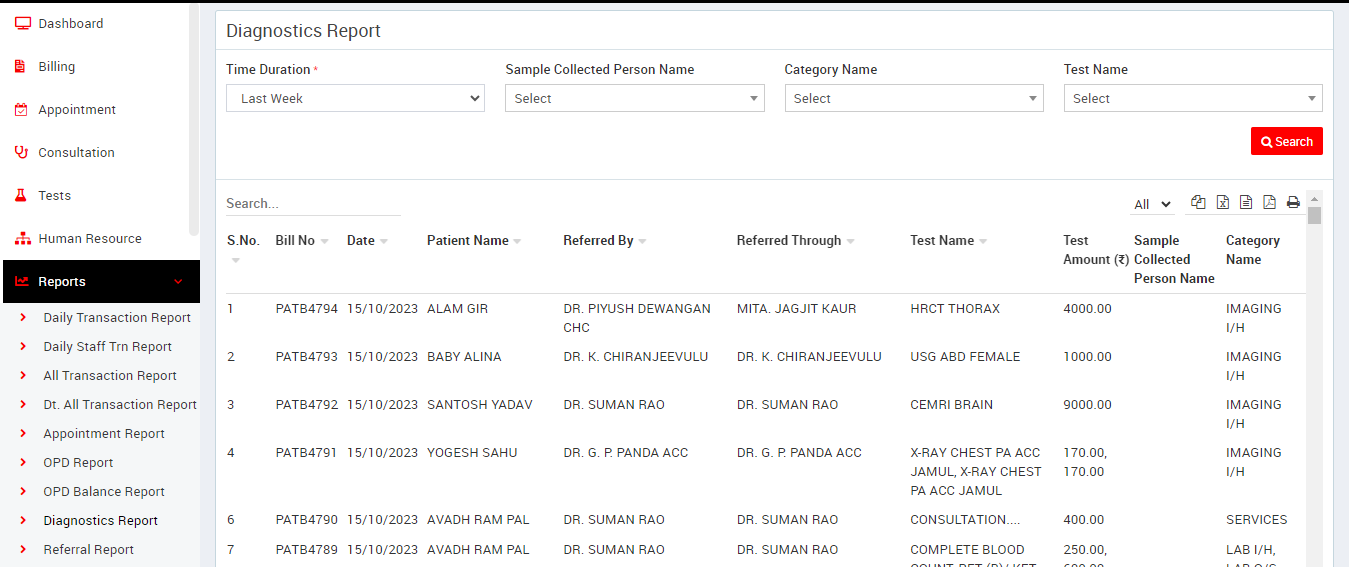Open Sample Collected Person Name dropdown
Image resolution: width=1349 pixels, height=567 pixels.
[x=634, y=98]
